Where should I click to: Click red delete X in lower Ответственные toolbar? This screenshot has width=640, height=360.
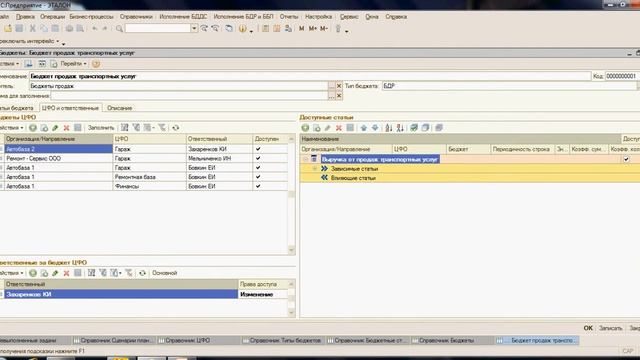[66, 273]
